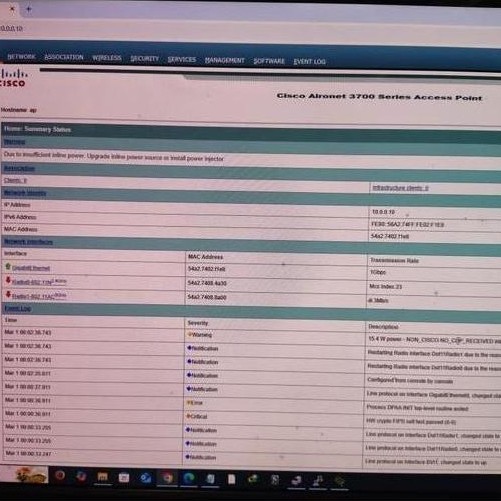
Task: Click the Configured from console description
Action: pos(410,380)
